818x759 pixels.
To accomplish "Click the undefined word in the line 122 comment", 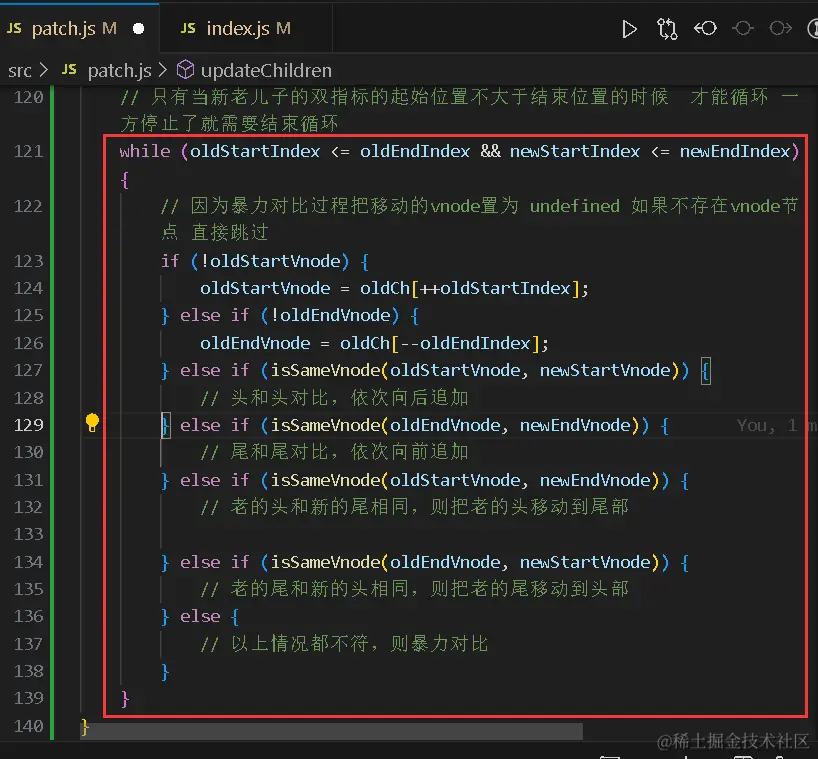I will (x=575, y=206).
